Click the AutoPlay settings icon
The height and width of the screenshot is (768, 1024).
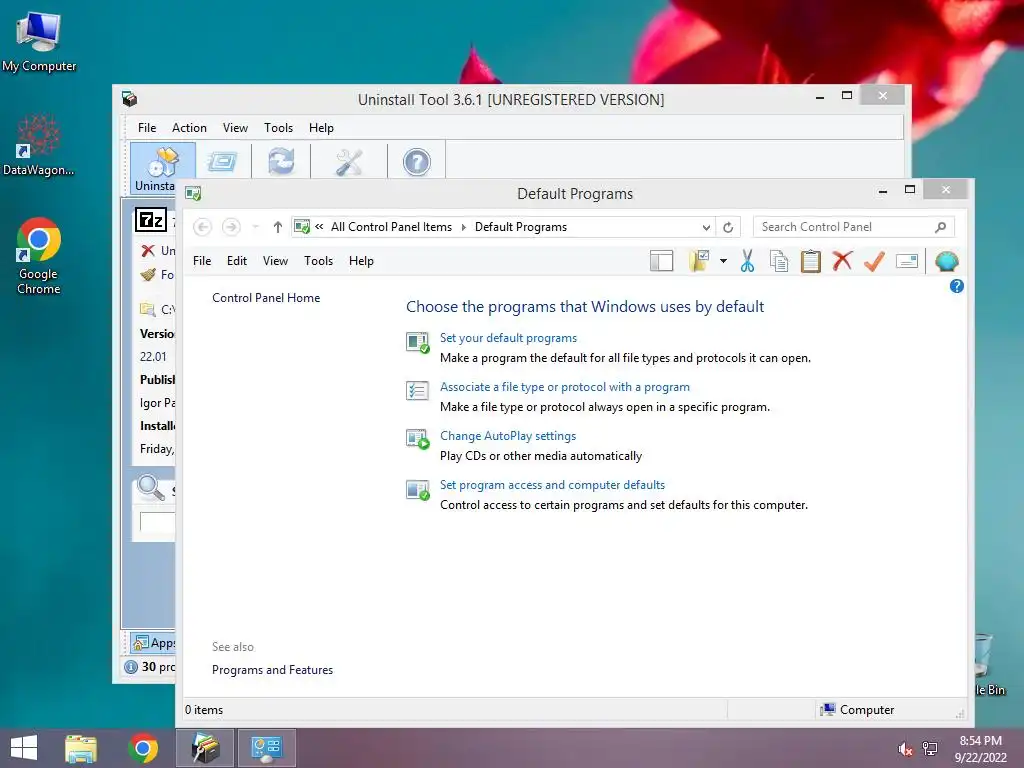(417, 438)
